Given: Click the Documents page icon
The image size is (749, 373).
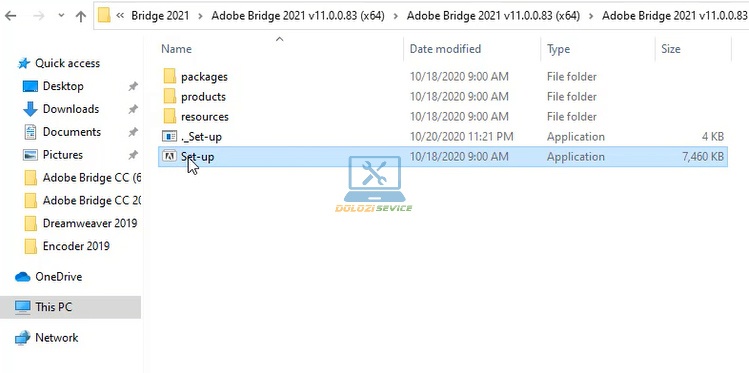Looking at the screenshot, I should 30,132.
